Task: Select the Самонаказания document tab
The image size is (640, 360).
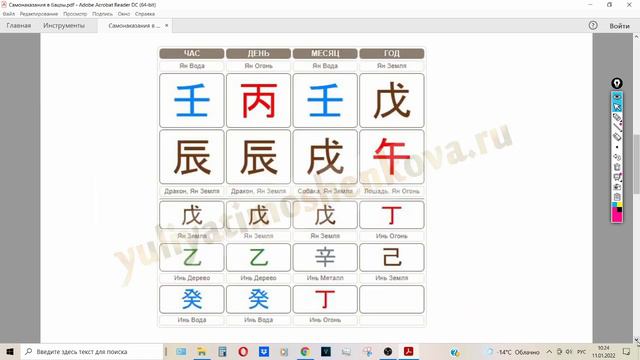Action: [x=134, y=25]
